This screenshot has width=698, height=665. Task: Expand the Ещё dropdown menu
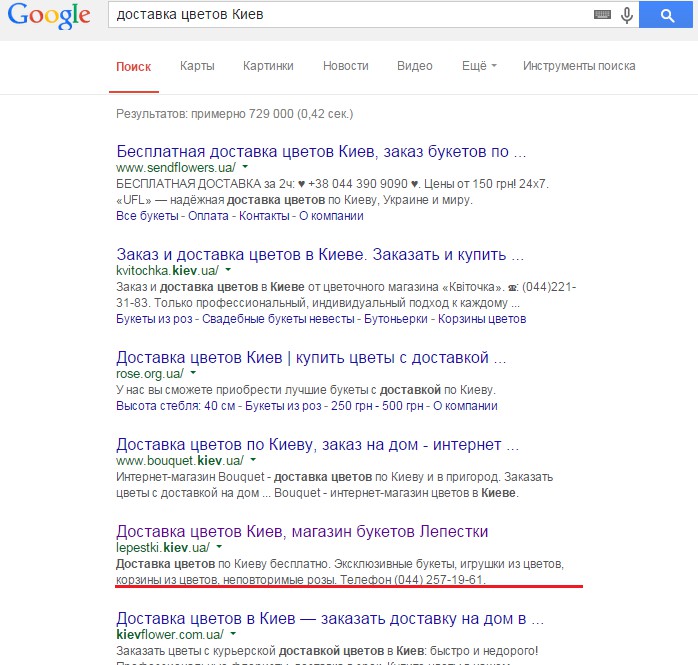pyautogui.click(x=479, y=66)
